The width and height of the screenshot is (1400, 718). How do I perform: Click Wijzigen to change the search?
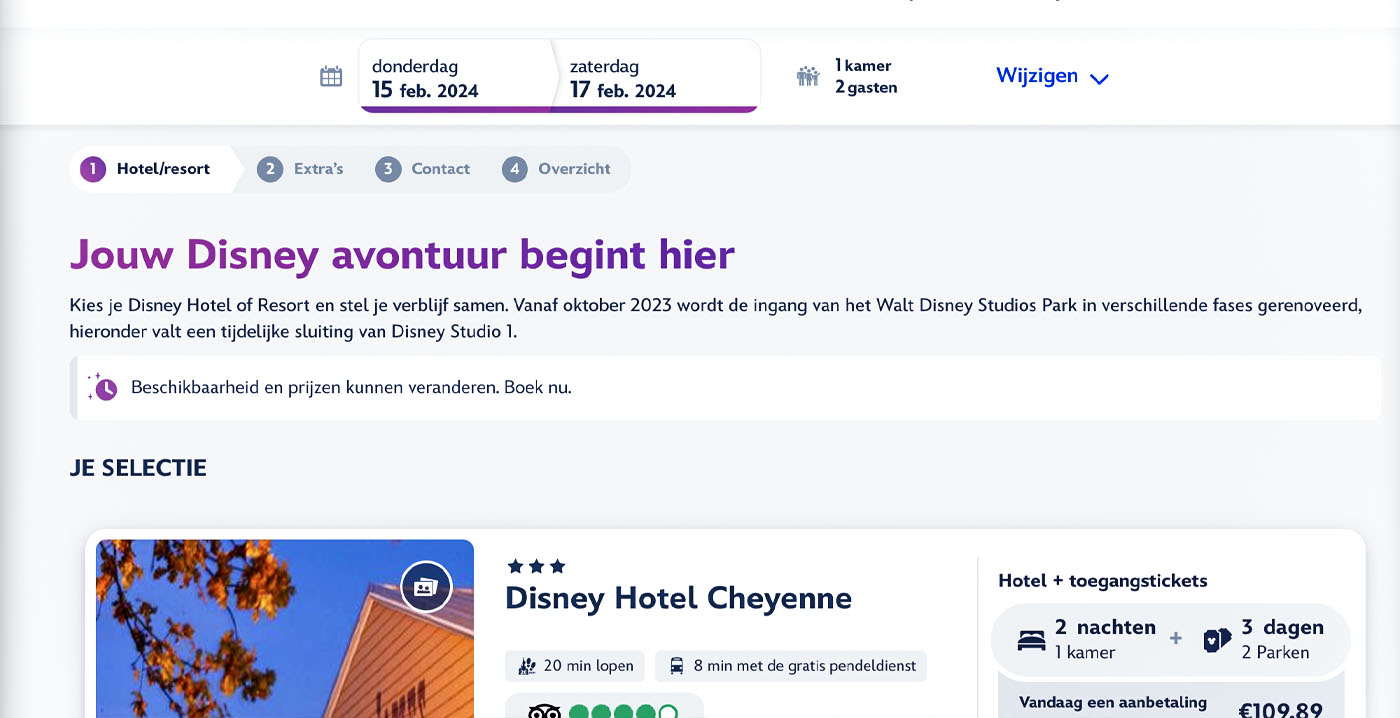pyautogui.click(x=1037, y=76)
